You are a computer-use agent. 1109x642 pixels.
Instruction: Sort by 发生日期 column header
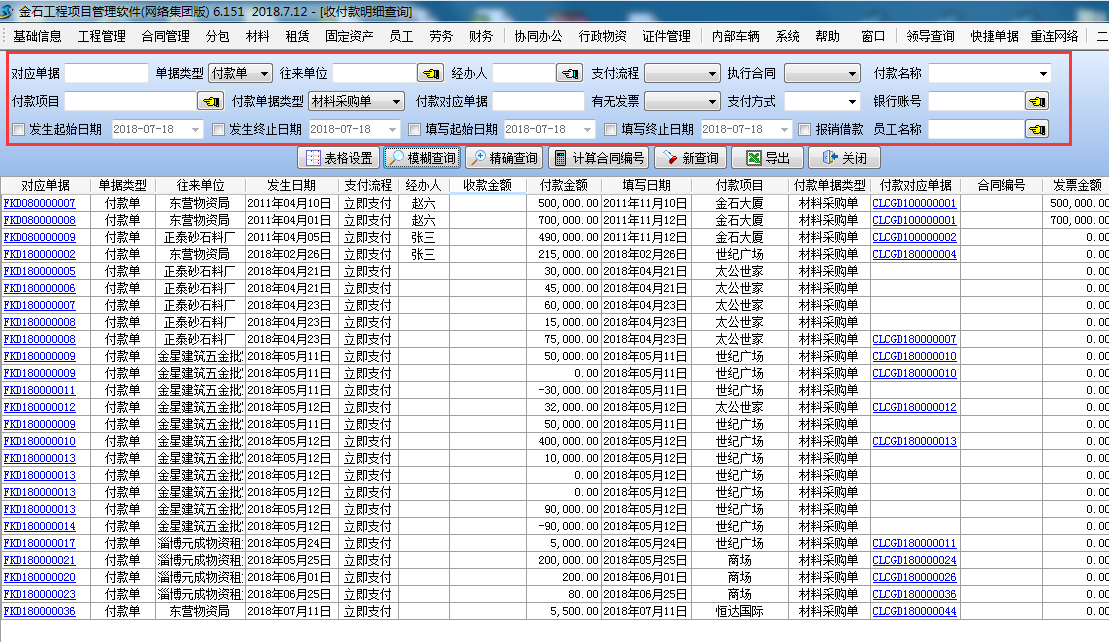coord(291,185)
